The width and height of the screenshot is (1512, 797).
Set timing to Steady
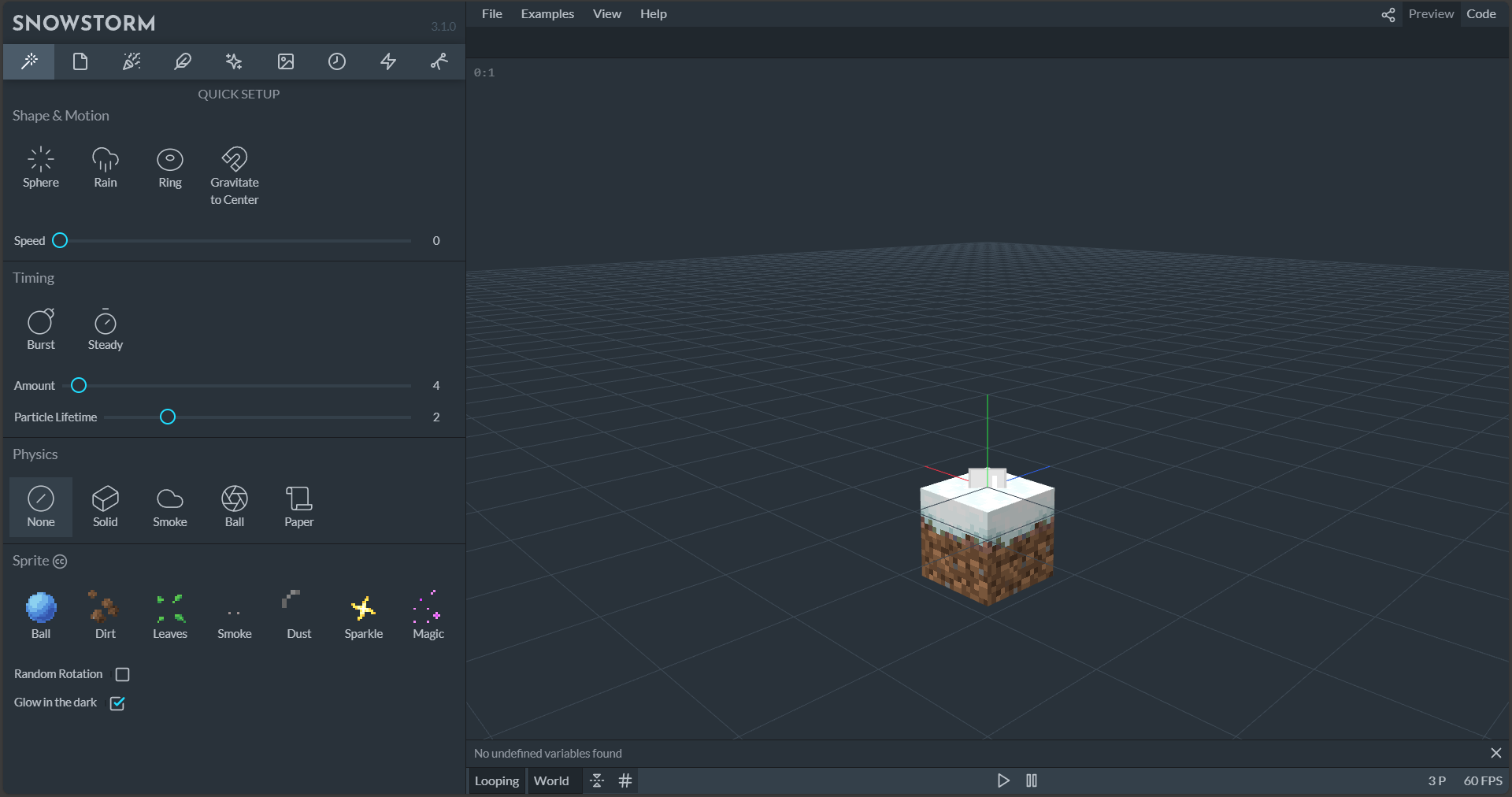(106, 330)
